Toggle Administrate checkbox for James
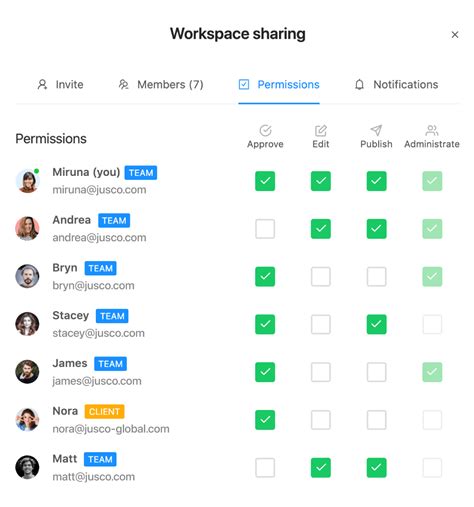 (x=432, y=372)
